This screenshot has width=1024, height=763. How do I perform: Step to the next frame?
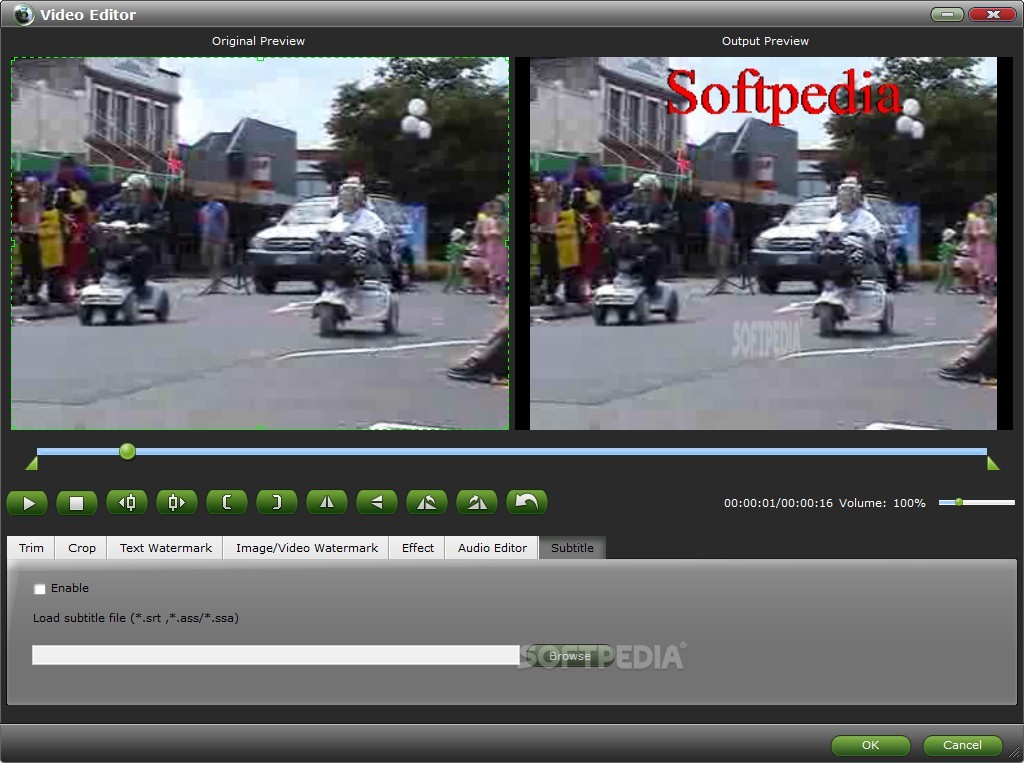pyautogui.click(x=177, y=503)
